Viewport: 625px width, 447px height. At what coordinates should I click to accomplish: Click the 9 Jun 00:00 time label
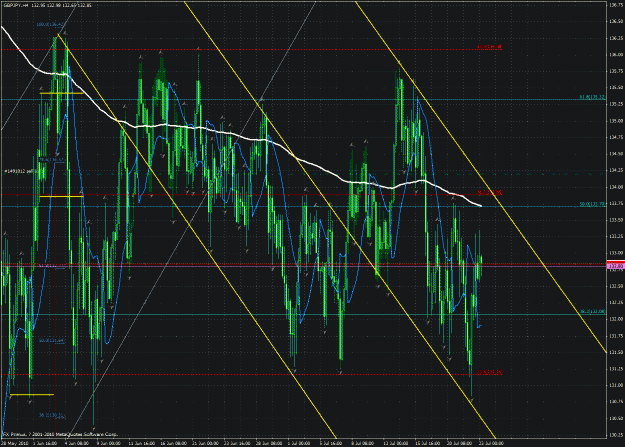pyautogui.click(x=109, y=443)
